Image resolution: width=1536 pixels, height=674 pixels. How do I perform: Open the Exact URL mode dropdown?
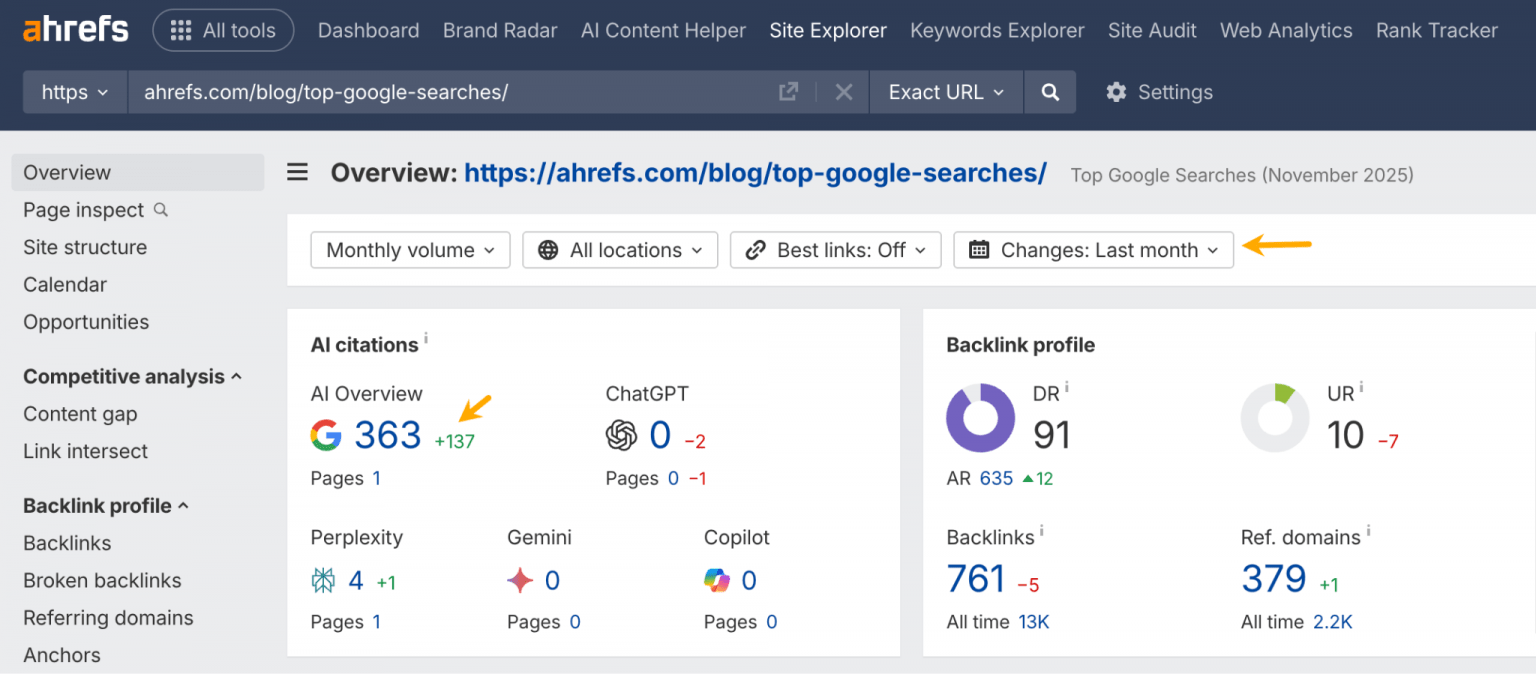[946, 92]
